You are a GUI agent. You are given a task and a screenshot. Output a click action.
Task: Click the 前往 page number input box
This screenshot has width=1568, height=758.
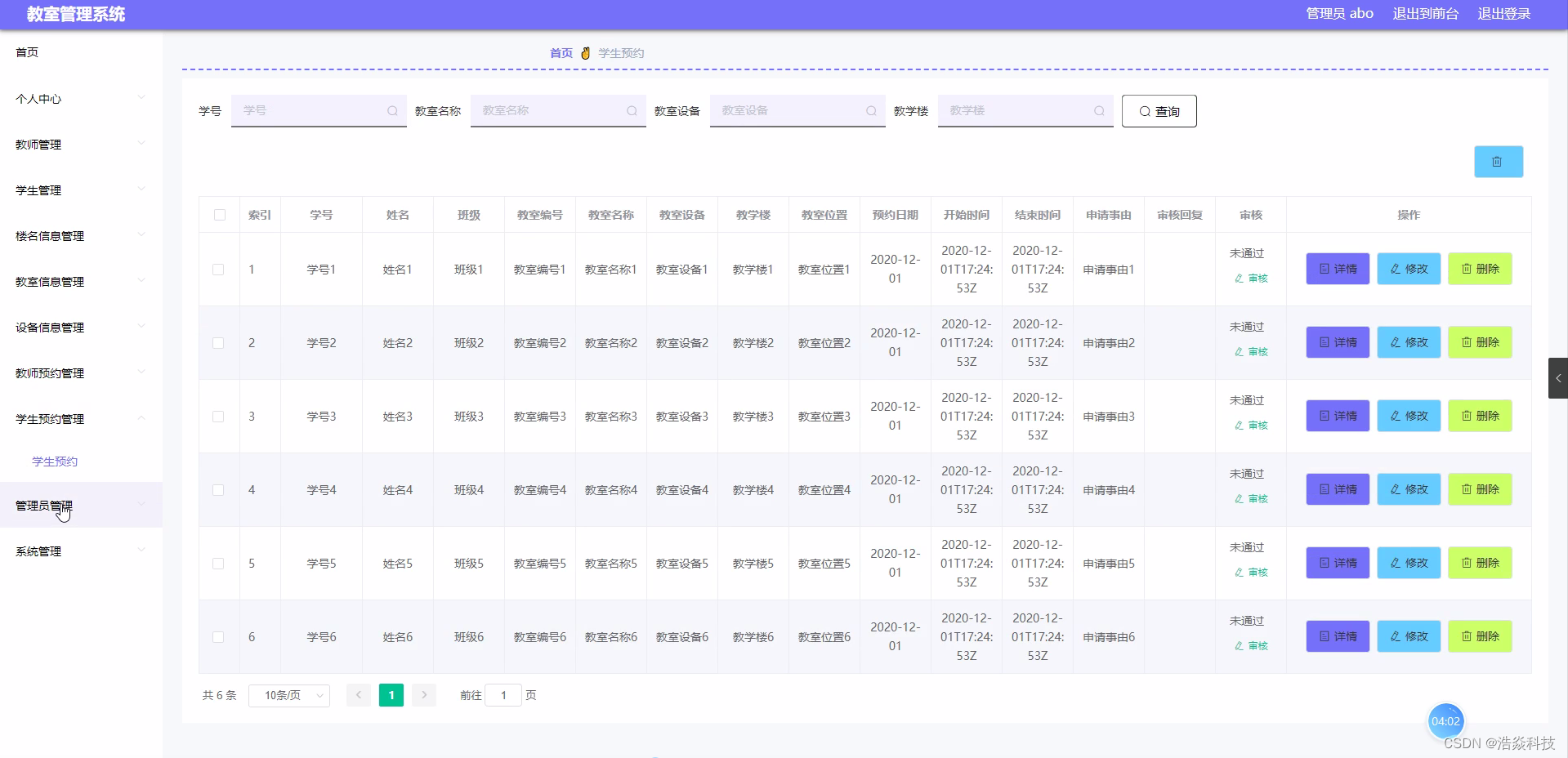(503, 695)
